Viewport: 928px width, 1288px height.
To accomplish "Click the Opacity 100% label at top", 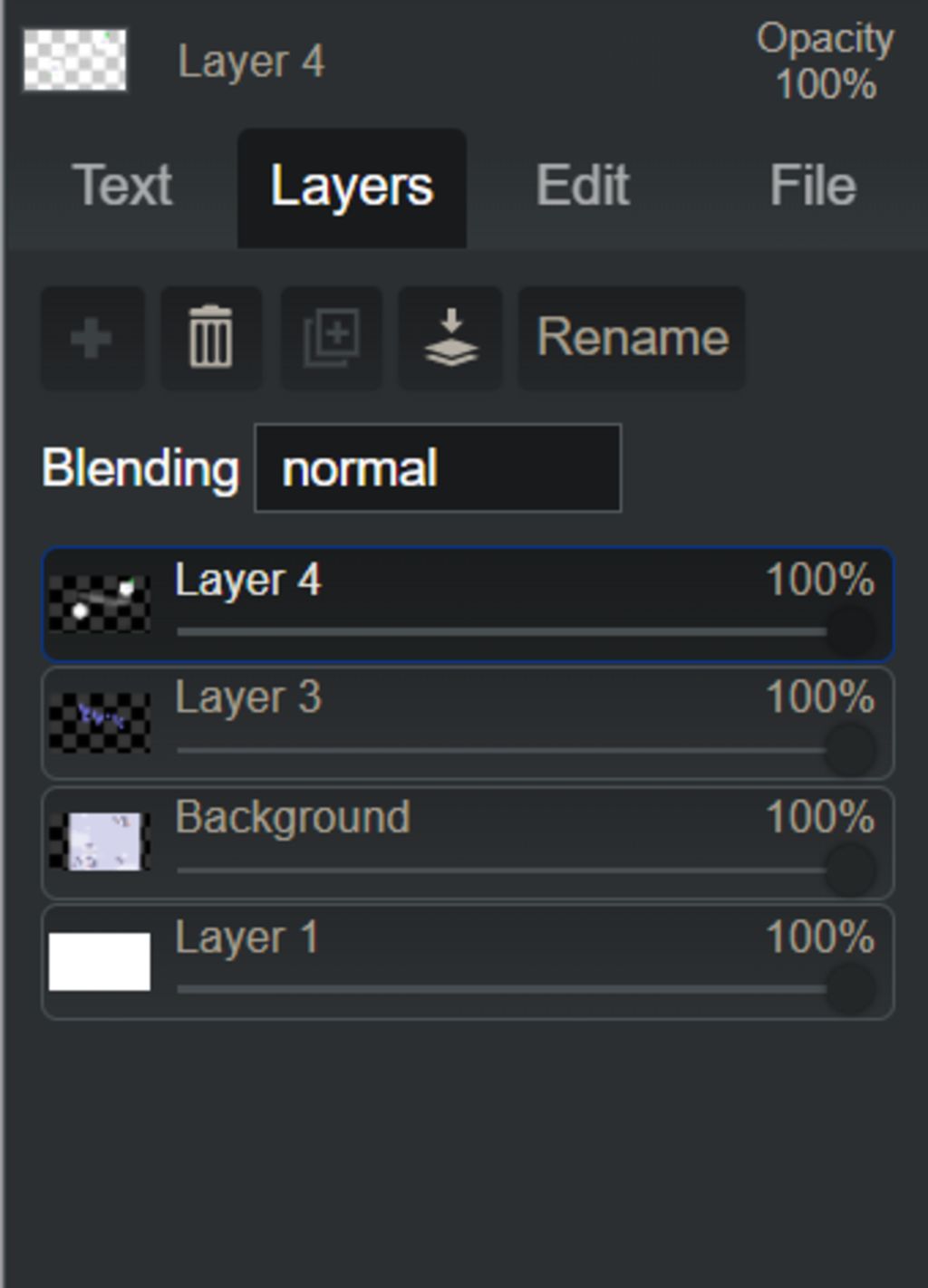I will 826,62.
